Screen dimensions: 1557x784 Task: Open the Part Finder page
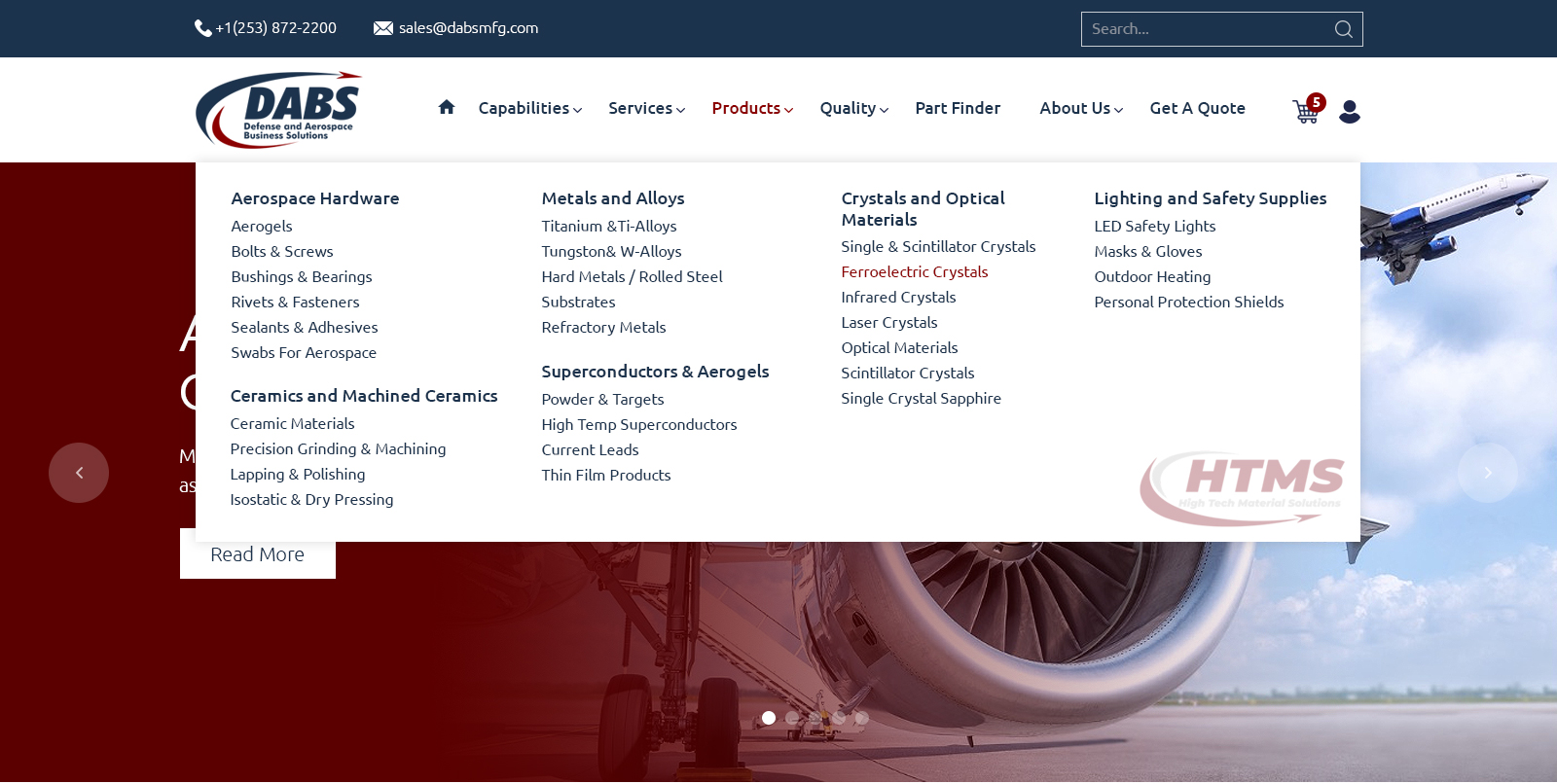pyautogui.click(x=958, y=108)
